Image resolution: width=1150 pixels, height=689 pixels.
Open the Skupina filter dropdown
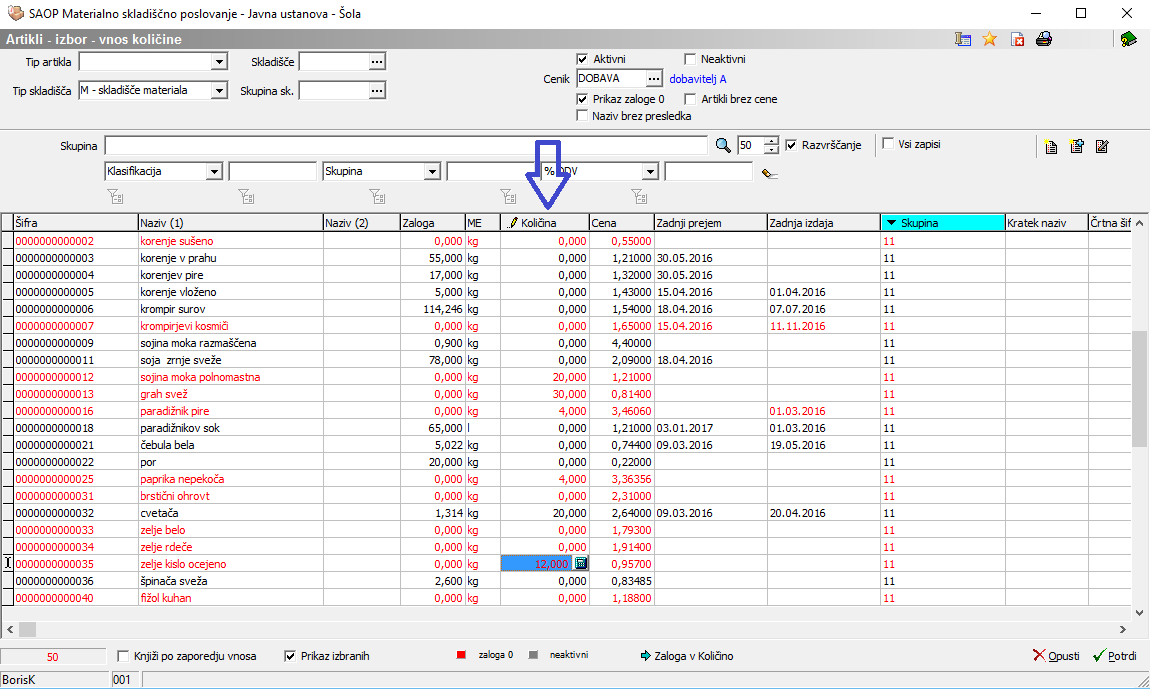click(433, 171)
